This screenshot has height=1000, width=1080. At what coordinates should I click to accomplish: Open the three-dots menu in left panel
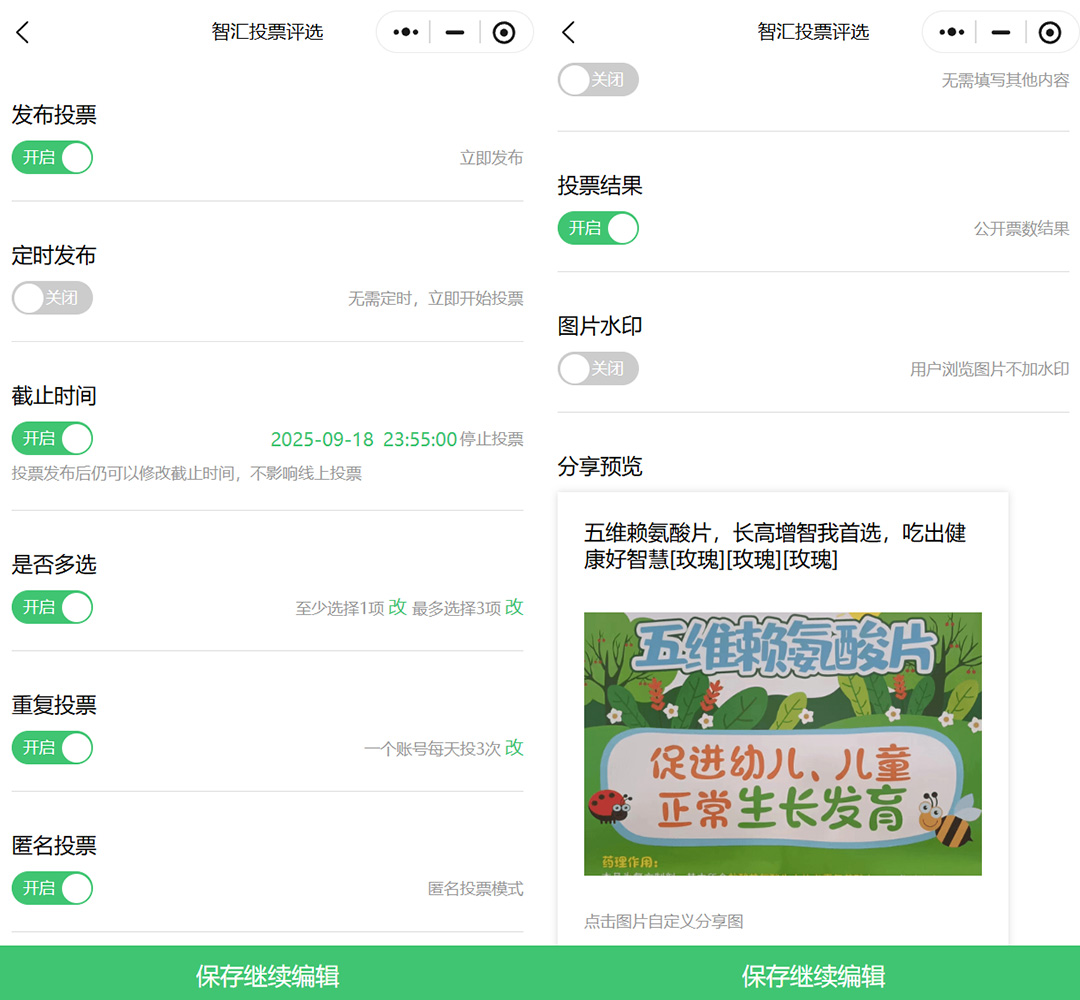406,32
